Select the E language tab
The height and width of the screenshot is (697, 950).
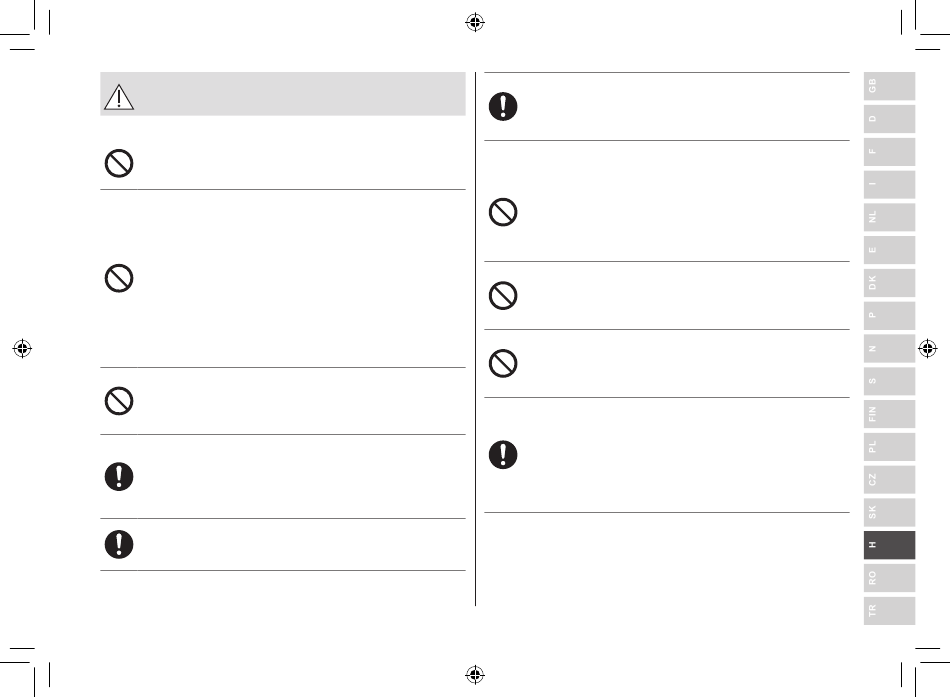[889, 250]
